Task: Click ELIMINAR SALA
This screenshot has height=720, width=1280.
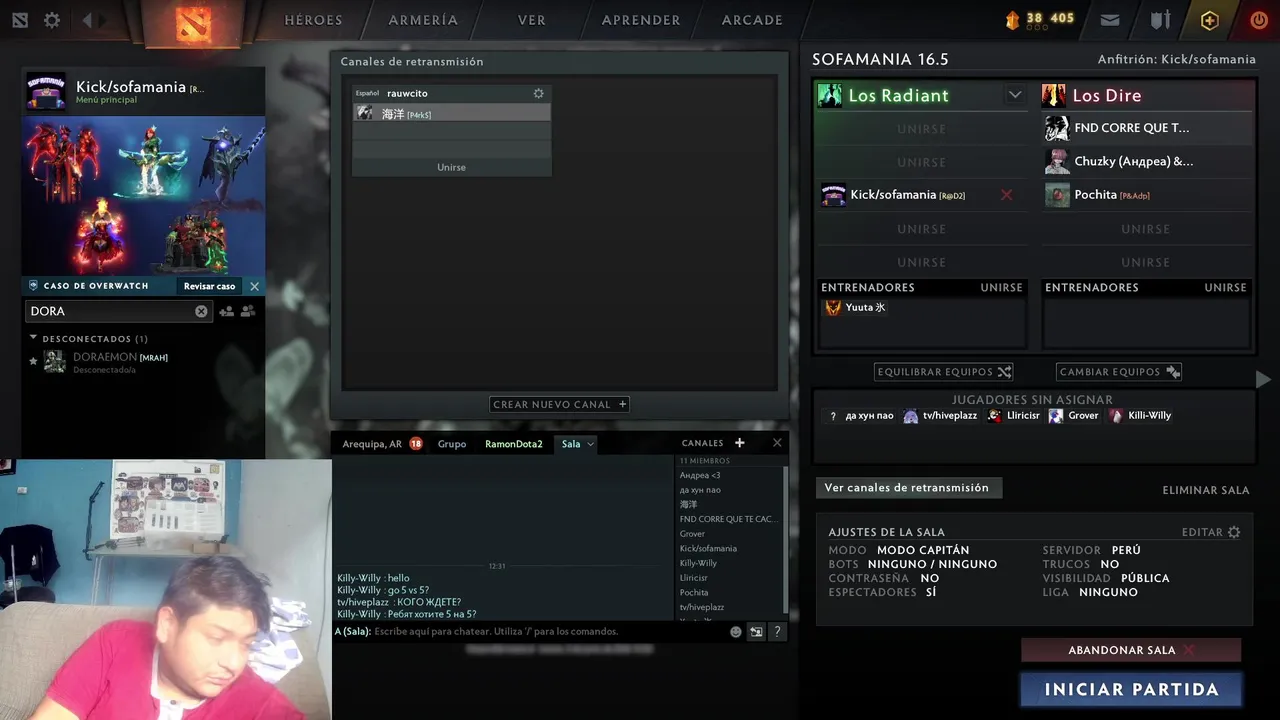Action: point(1206,490)
